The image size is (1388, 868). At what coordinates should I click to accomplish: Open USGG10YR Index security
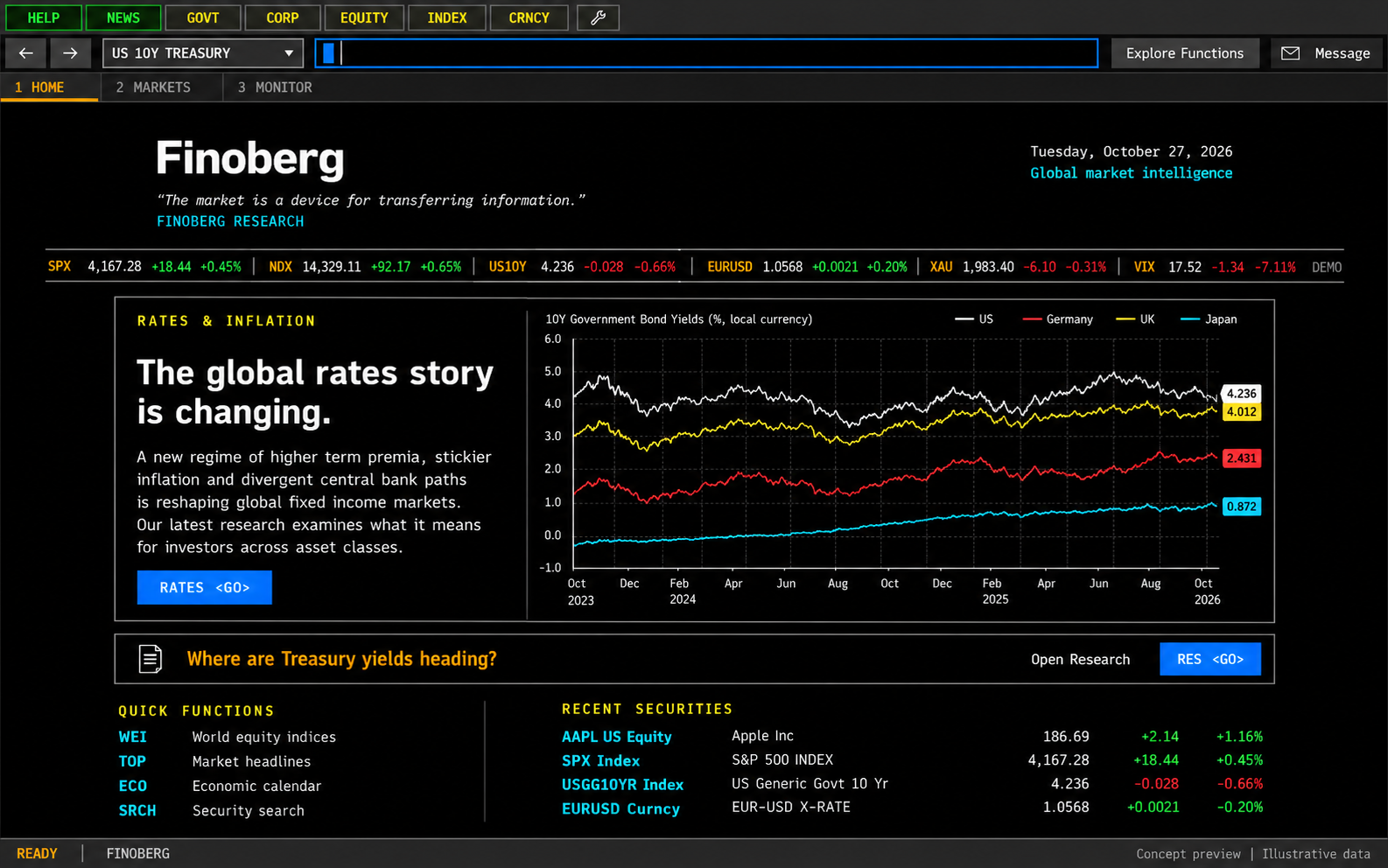623,785
